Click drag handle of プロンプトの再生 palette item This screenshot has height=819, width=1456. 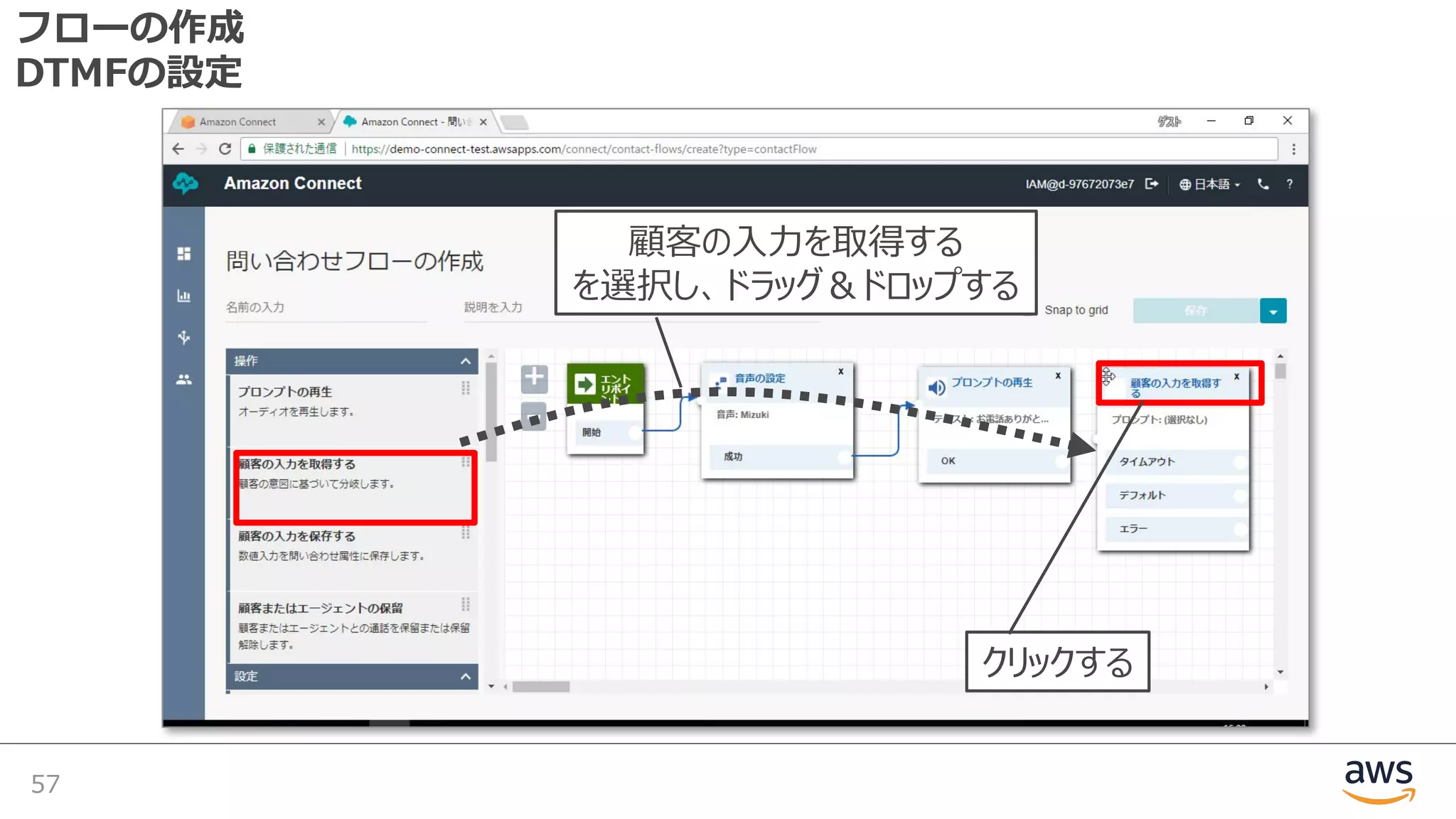click(466, 388)
